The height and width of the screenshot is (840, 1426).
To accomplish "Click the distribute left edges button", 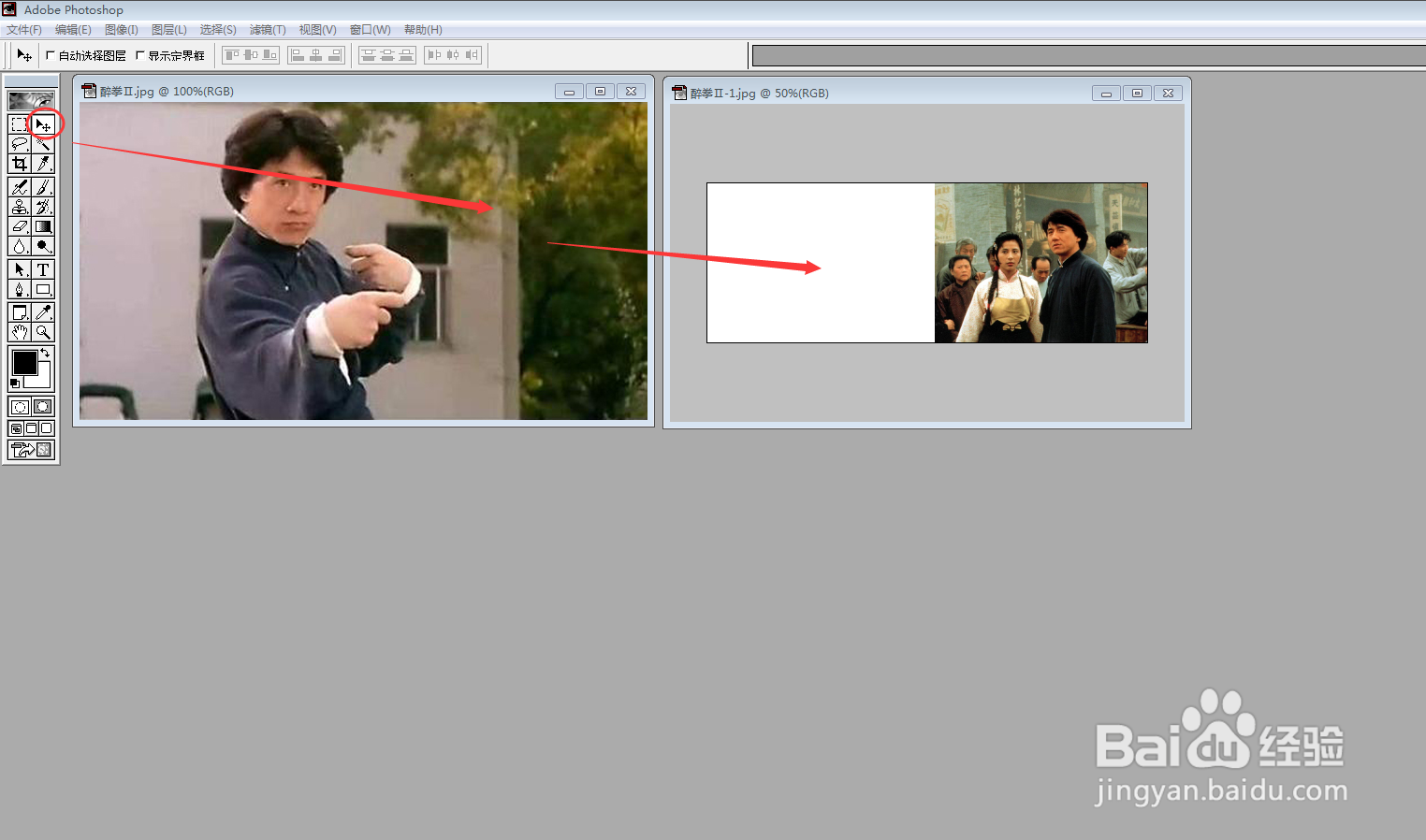I will (x=434, y=55).
